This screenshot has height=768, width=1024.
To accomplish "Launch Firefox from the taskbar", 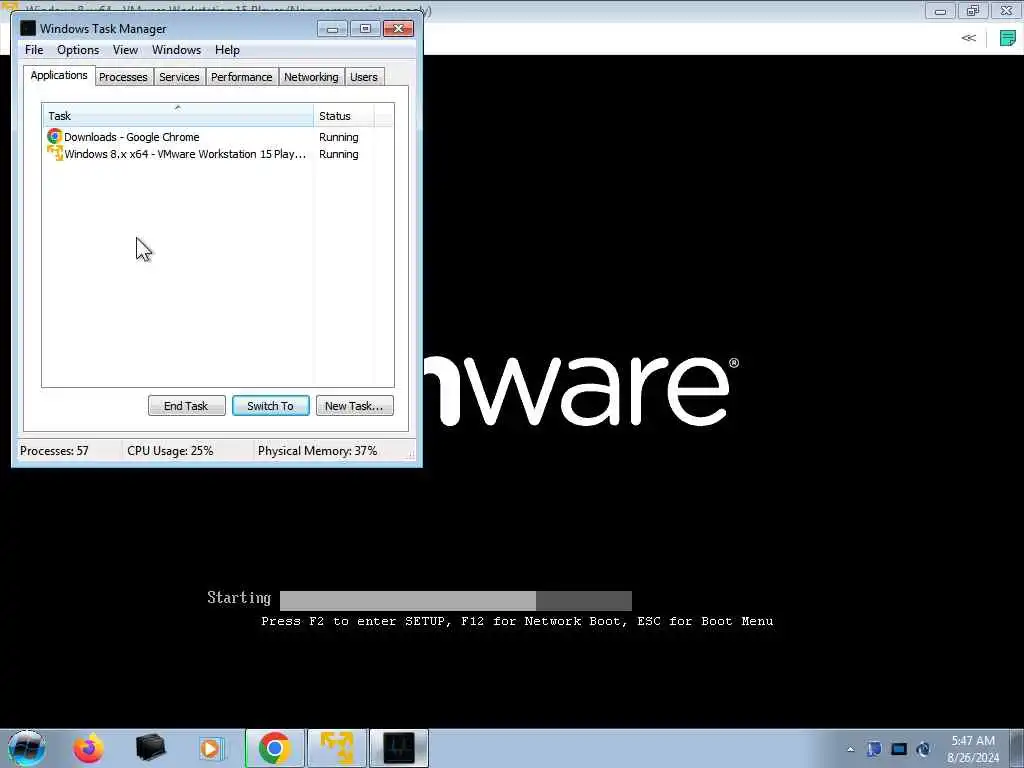I will [88, 748].
